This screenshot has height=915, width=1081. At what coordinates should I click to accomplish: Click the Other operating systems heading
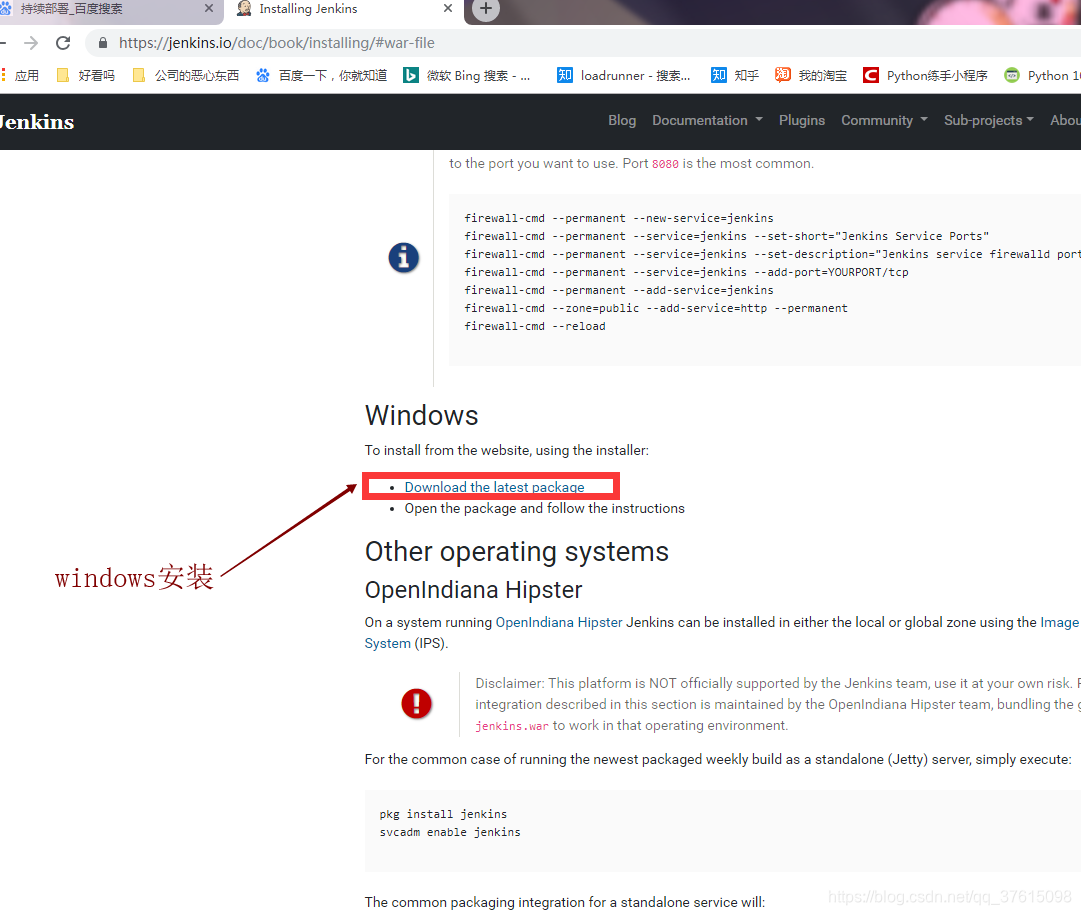516,552
